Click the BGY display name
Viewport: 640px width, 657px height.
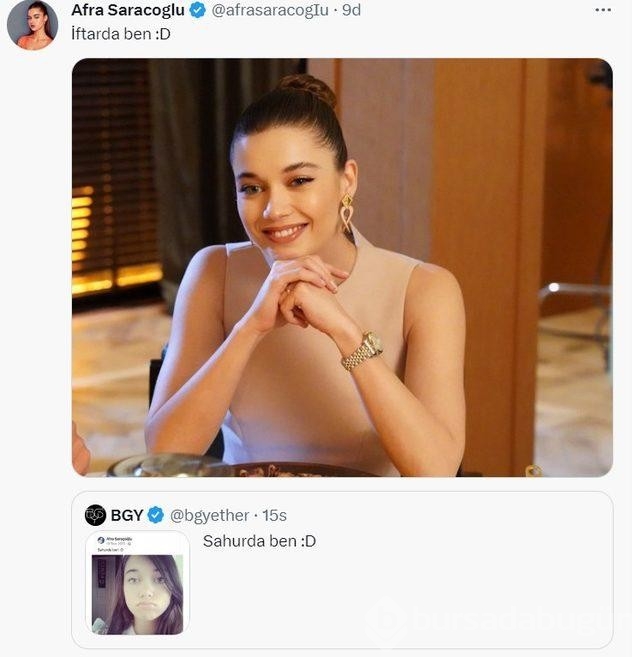(x=127, y=515)
